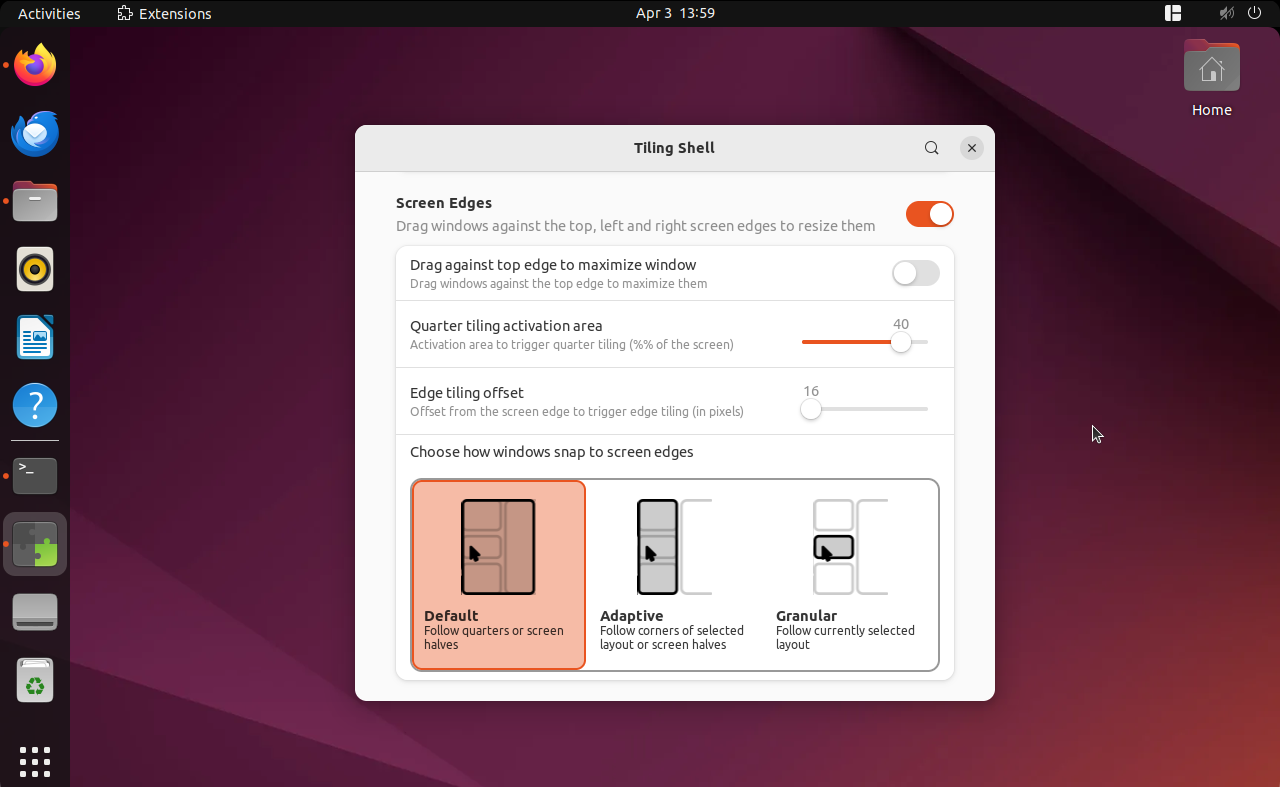1280x787 pixels.
Task: Click the Quarter tiling activation area slider
Action: (865, 342)
